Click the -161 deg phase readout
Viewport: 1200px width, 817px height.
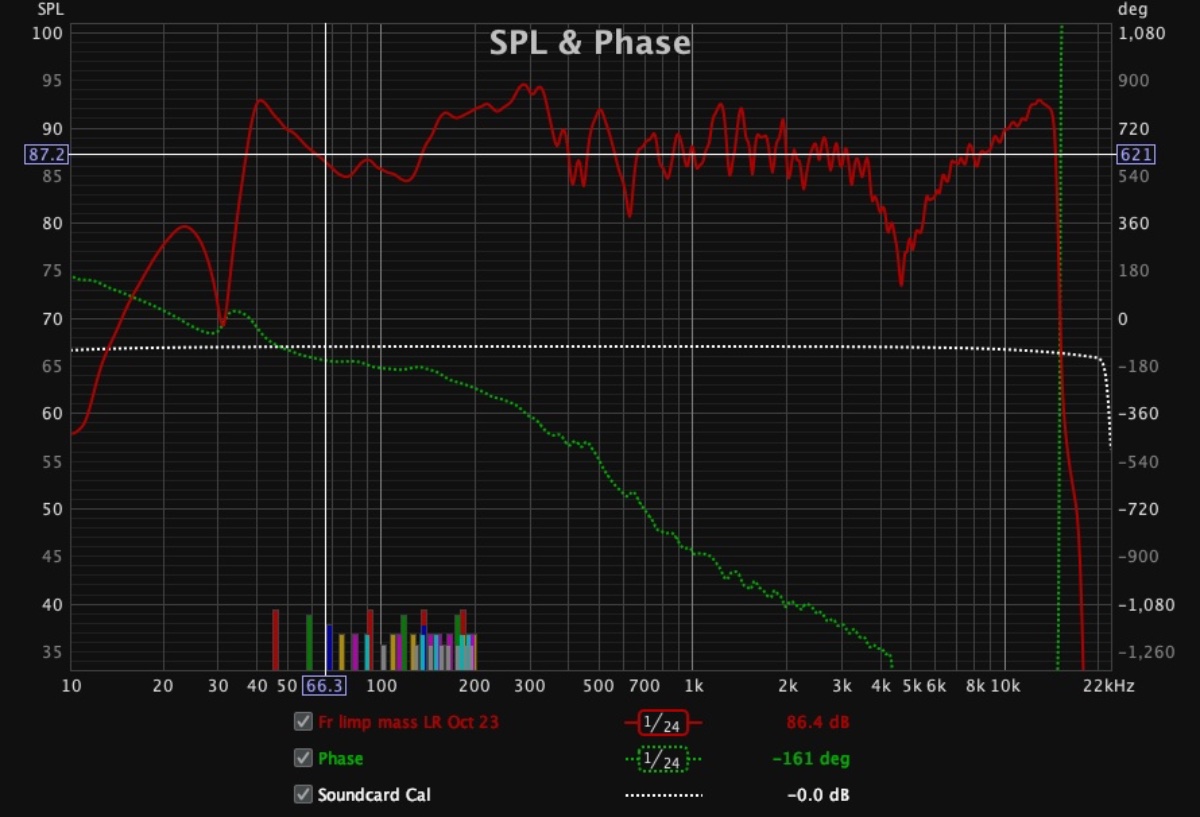(x=810, y=759)
